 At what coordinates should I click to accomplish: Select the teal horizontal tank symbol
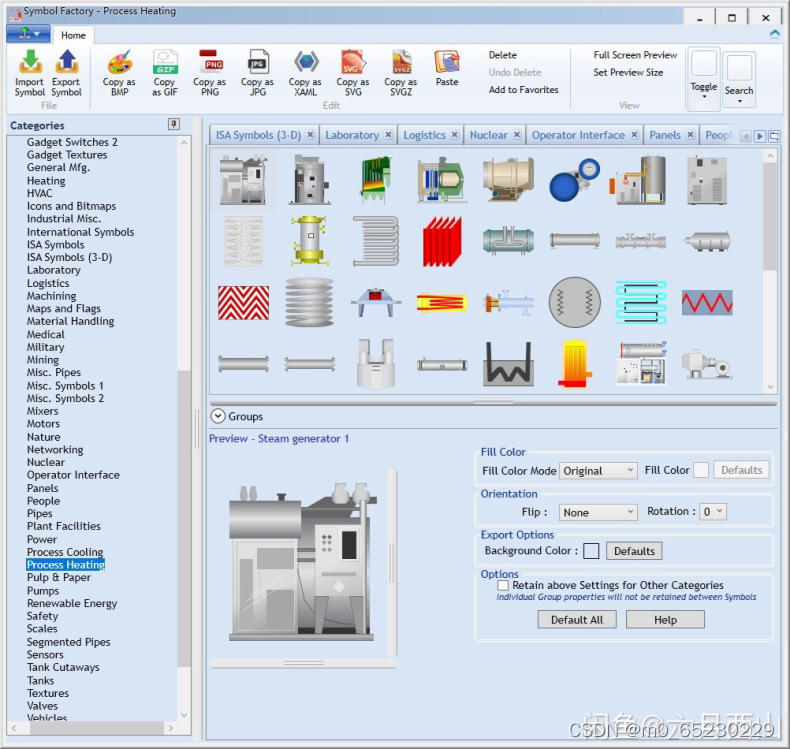[508, 241]
